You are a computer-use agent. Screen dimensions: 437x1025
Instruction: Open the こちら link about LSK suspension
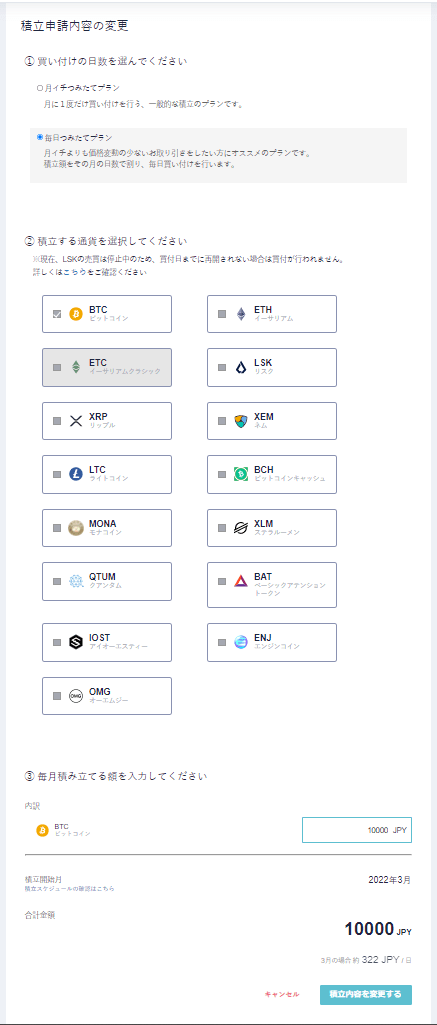[73, 273]
